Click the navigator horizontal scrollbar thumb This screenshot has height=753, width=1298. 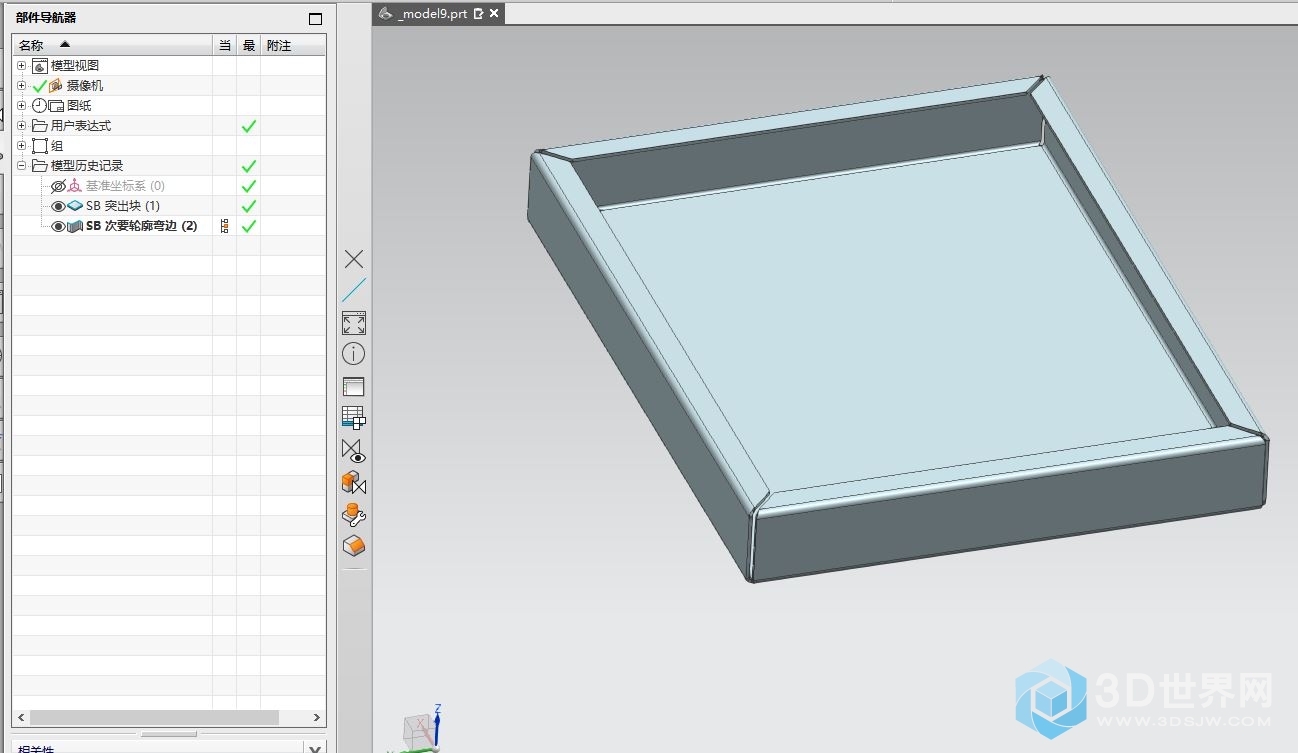154,717
